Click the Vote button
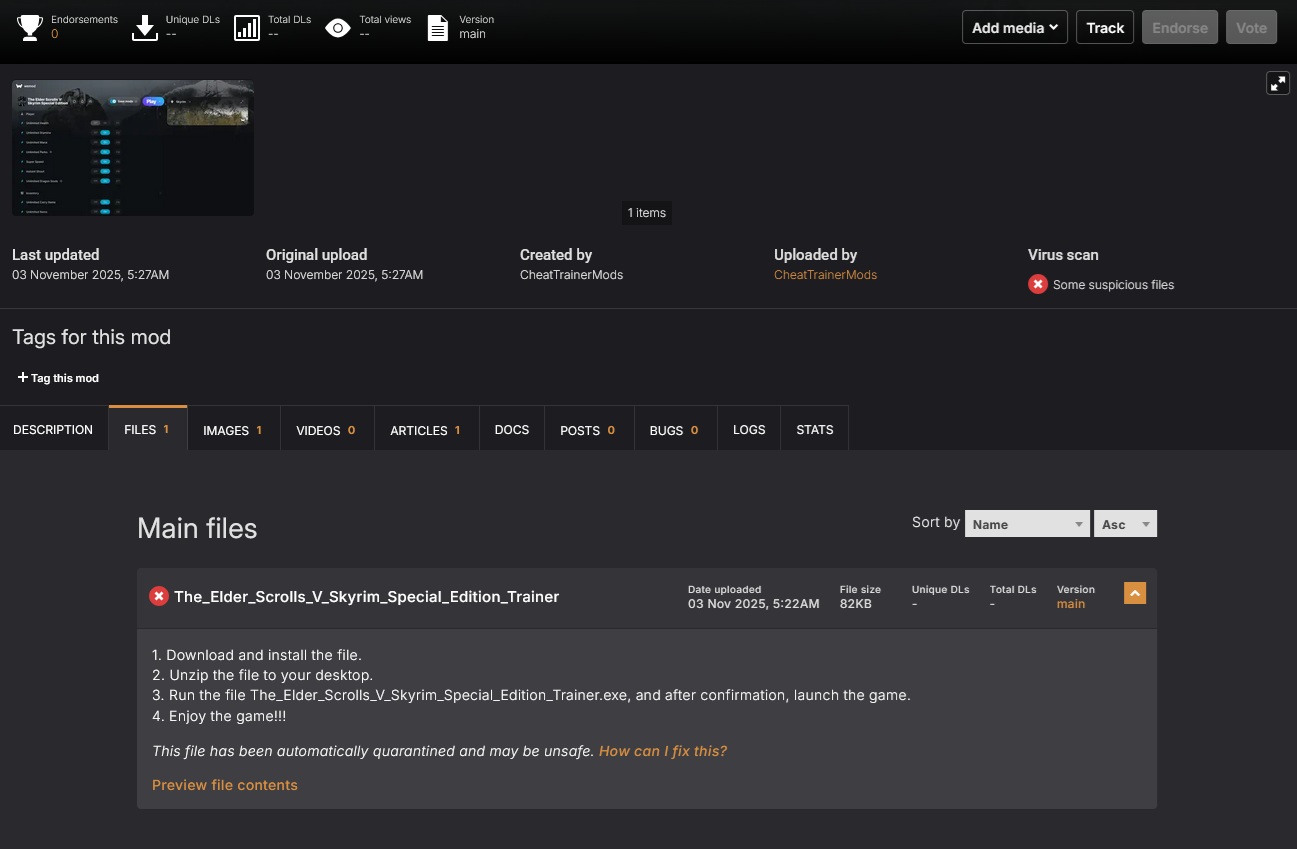The image size is (1297, 849). coord(1251,27)
